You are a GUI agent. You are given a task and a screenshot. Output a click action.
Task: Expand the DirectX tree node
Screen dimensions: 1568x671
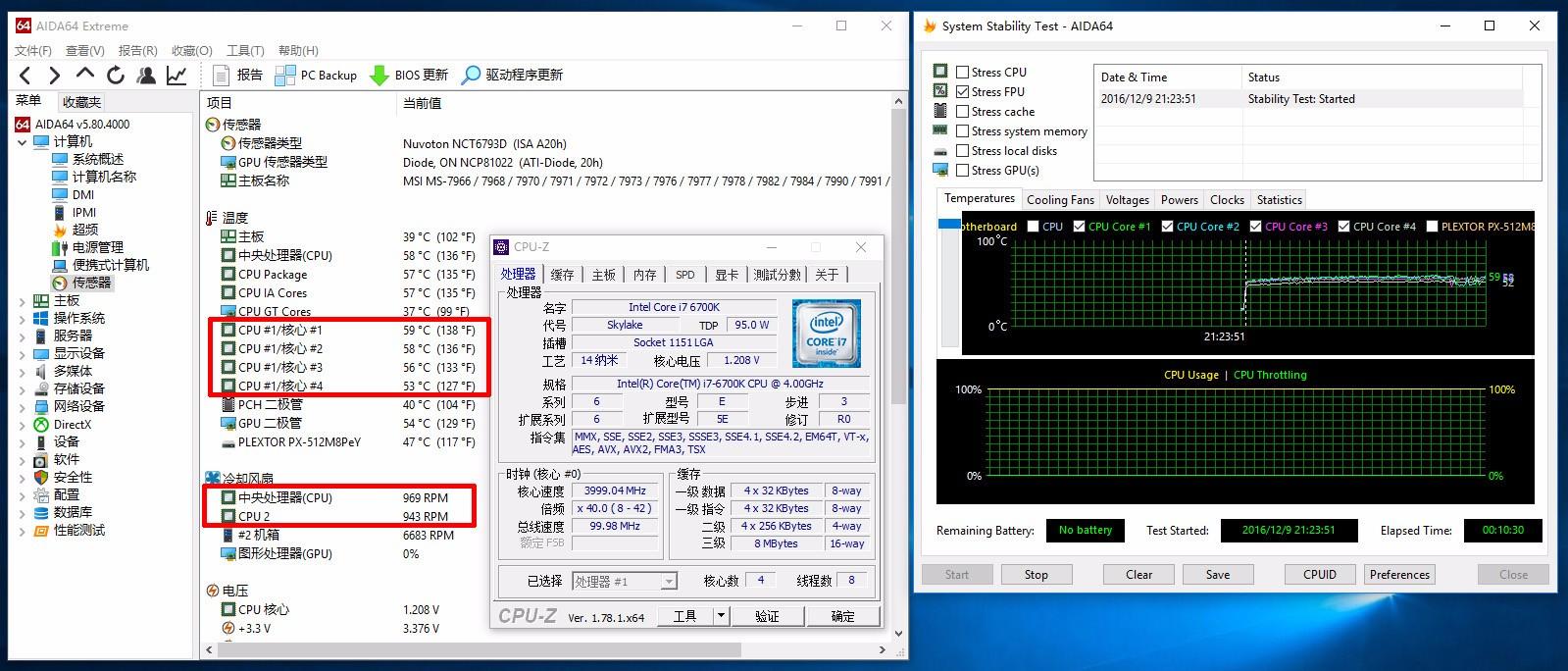tap(23, 425)
